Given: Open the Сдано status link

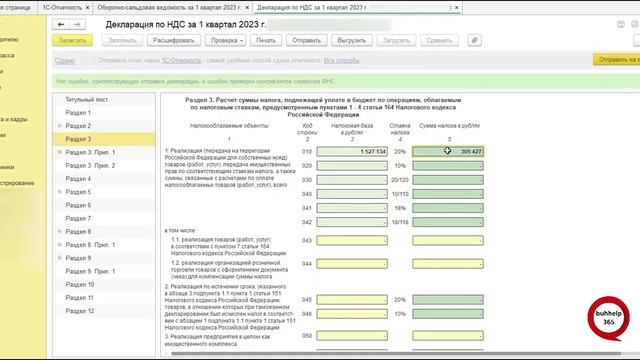Looking at the screenshot, I should tap(64, 60).
